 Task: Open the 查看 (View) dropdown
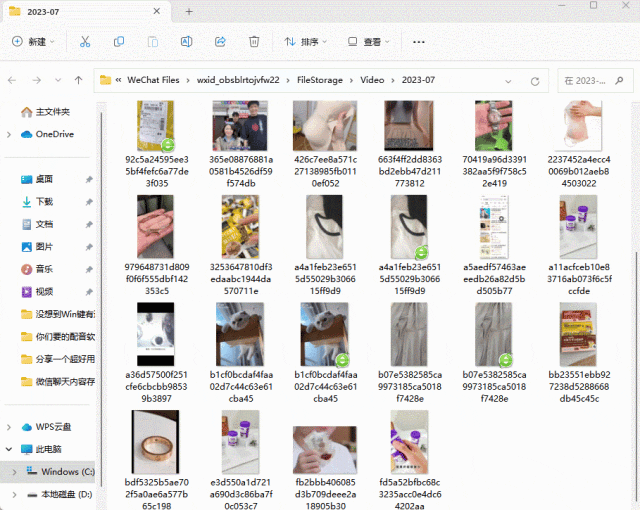tap(368, 42)
